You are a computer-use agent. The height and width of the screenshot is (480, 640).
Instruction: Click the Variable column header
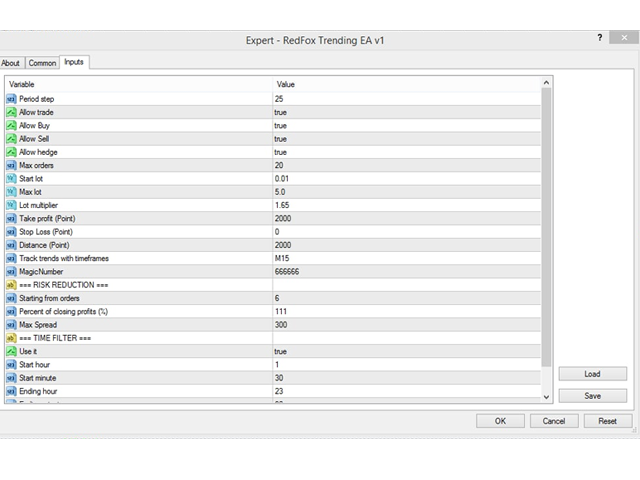click(x=139, y=84)
